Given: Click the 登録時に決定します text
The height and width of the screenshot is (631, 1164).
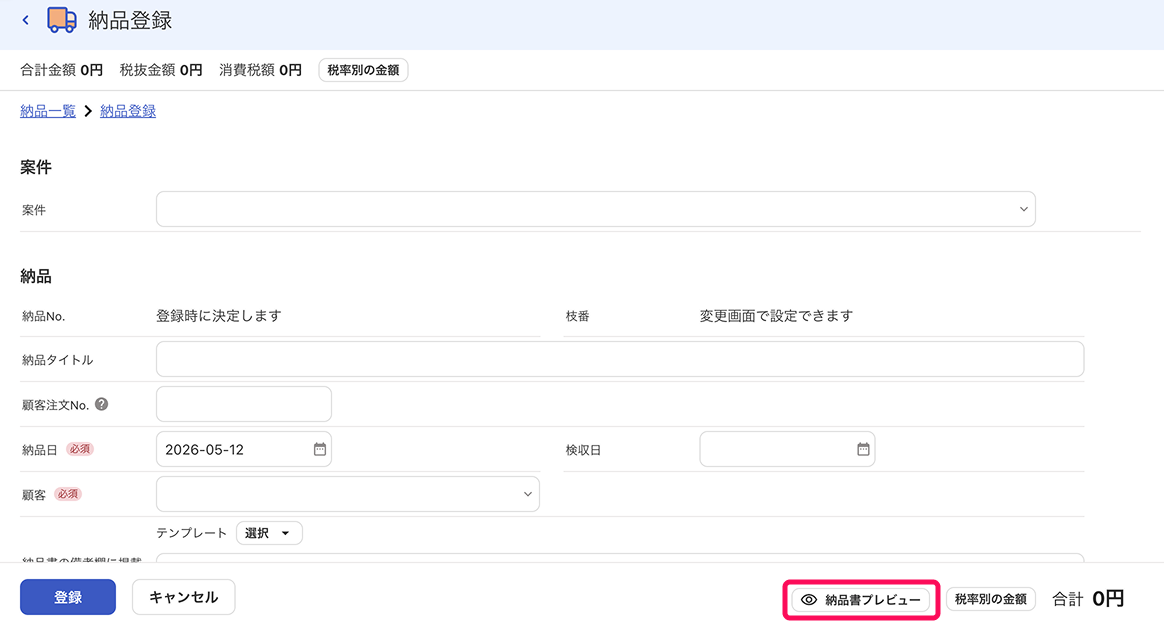Looking at the screenshot, I should 219,316.
